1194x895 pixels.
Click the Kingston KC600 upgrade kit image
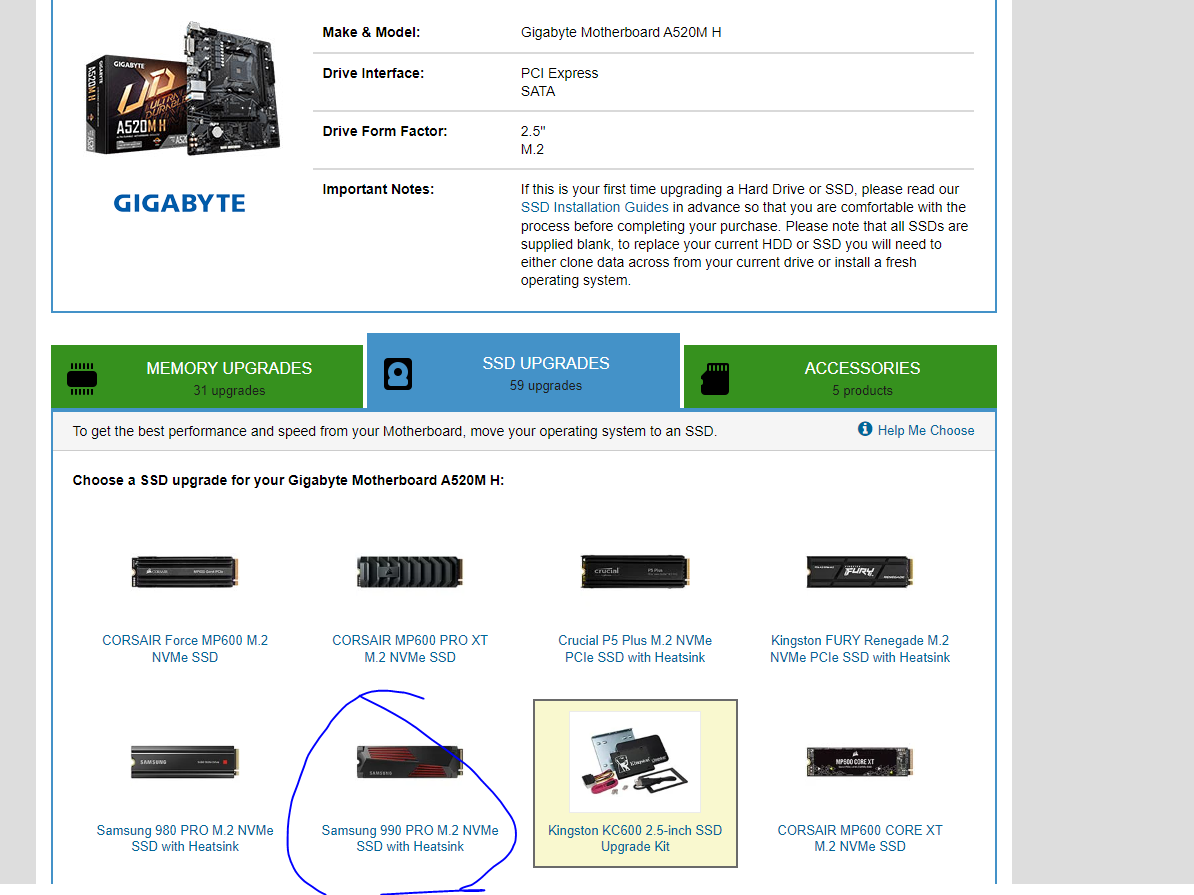coord(635,762)
